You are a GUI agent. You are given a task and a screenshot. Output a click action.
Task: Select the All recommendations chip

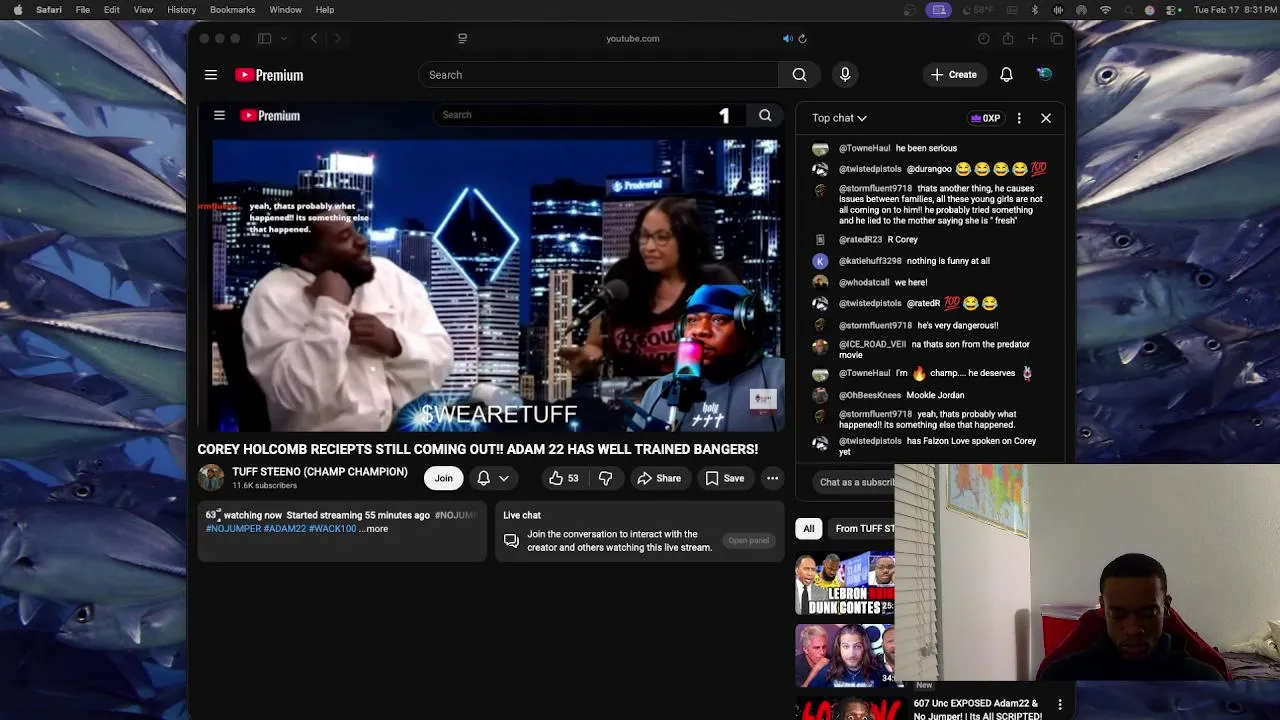tap(808, 529)
